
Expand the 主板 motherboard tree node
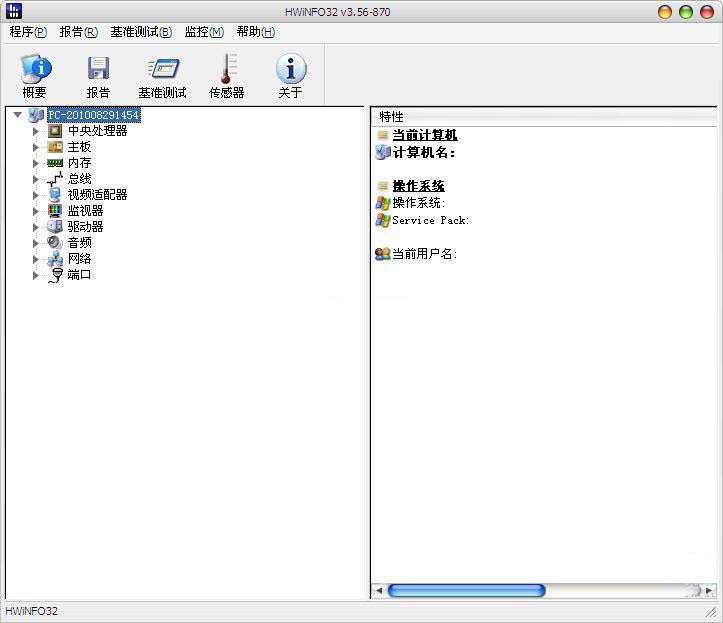click(x=36, y=147)
